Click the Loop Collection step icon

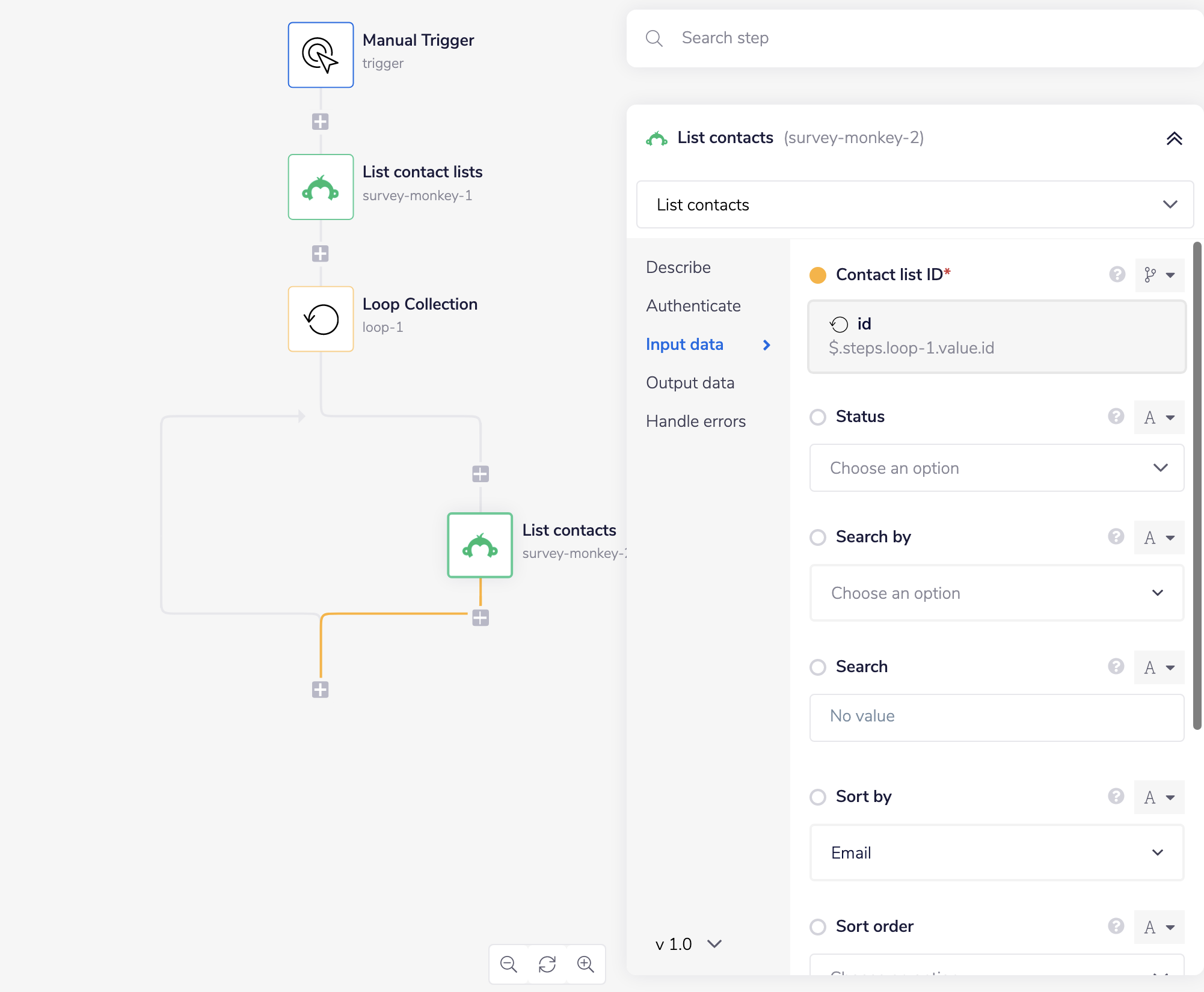(321, 319)
